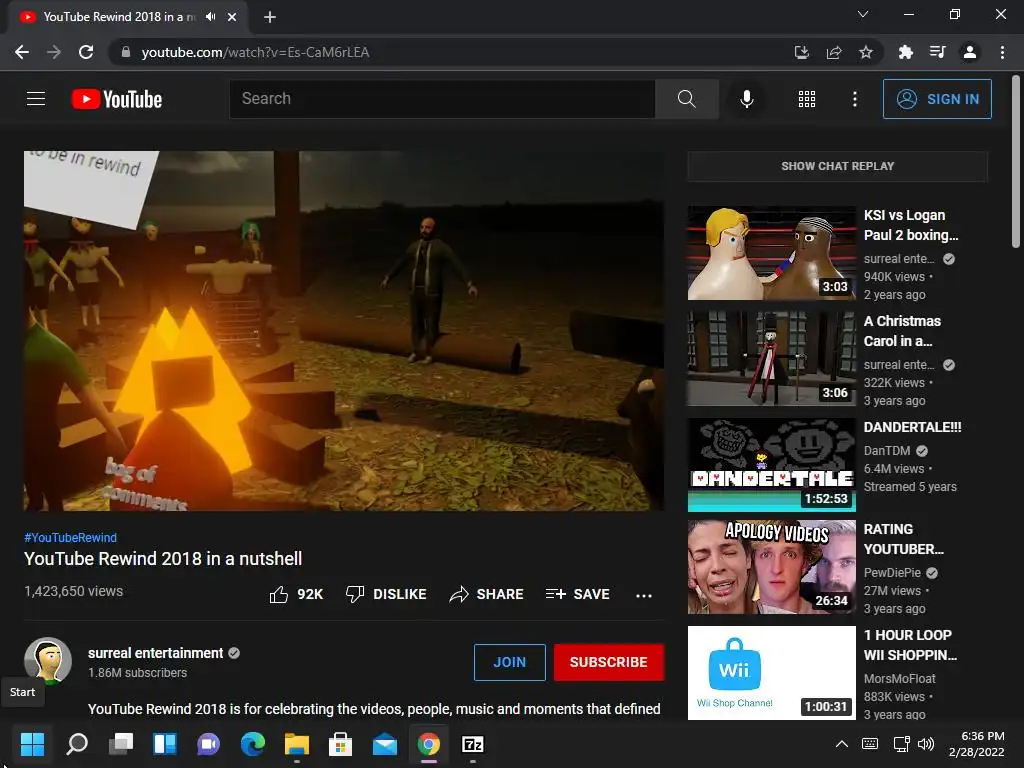
Task: Start voice search with microphone icon
Action: 746,99
